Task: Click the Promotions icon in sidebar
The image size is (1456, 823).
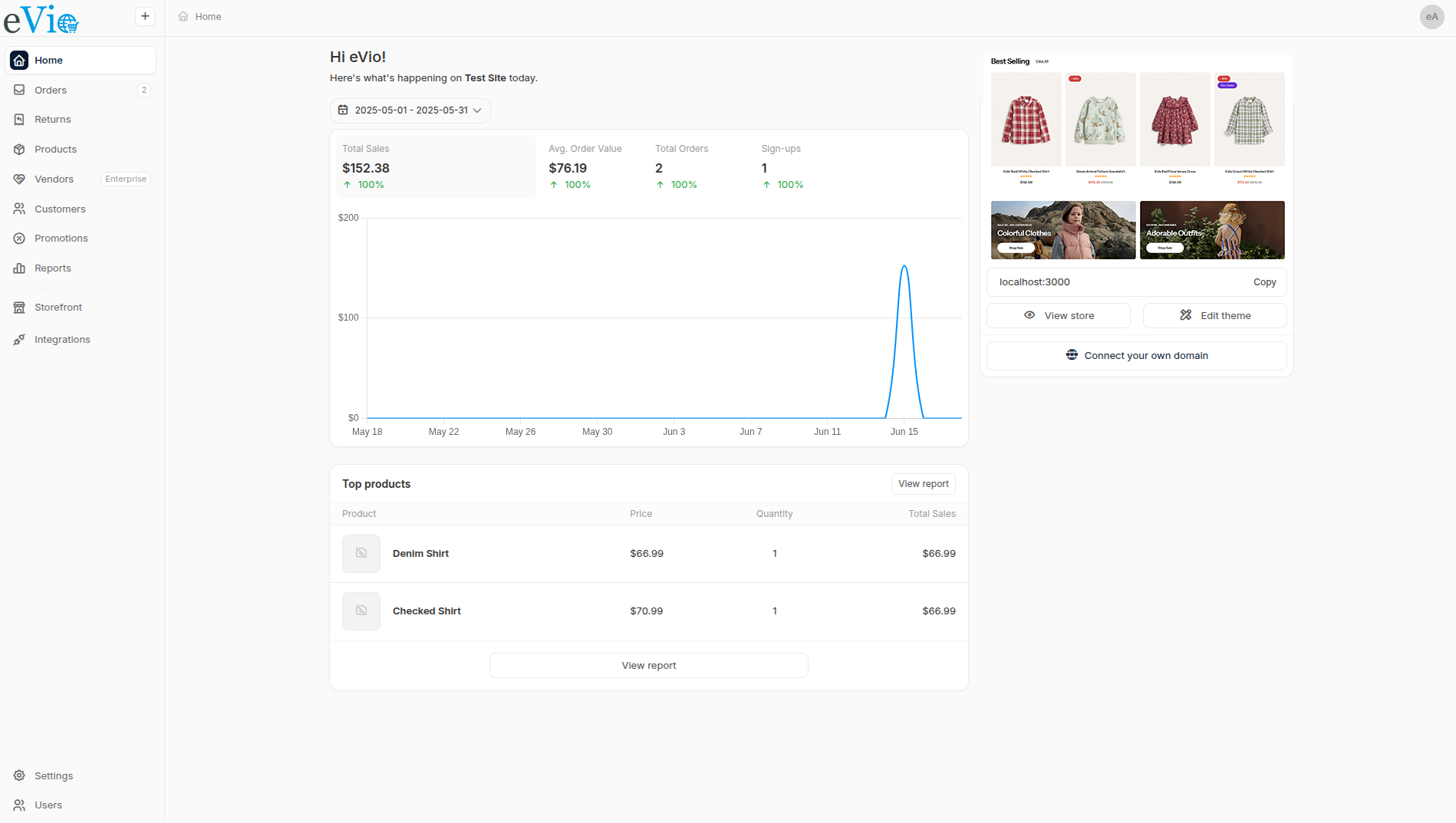Action: pos(19,239)
